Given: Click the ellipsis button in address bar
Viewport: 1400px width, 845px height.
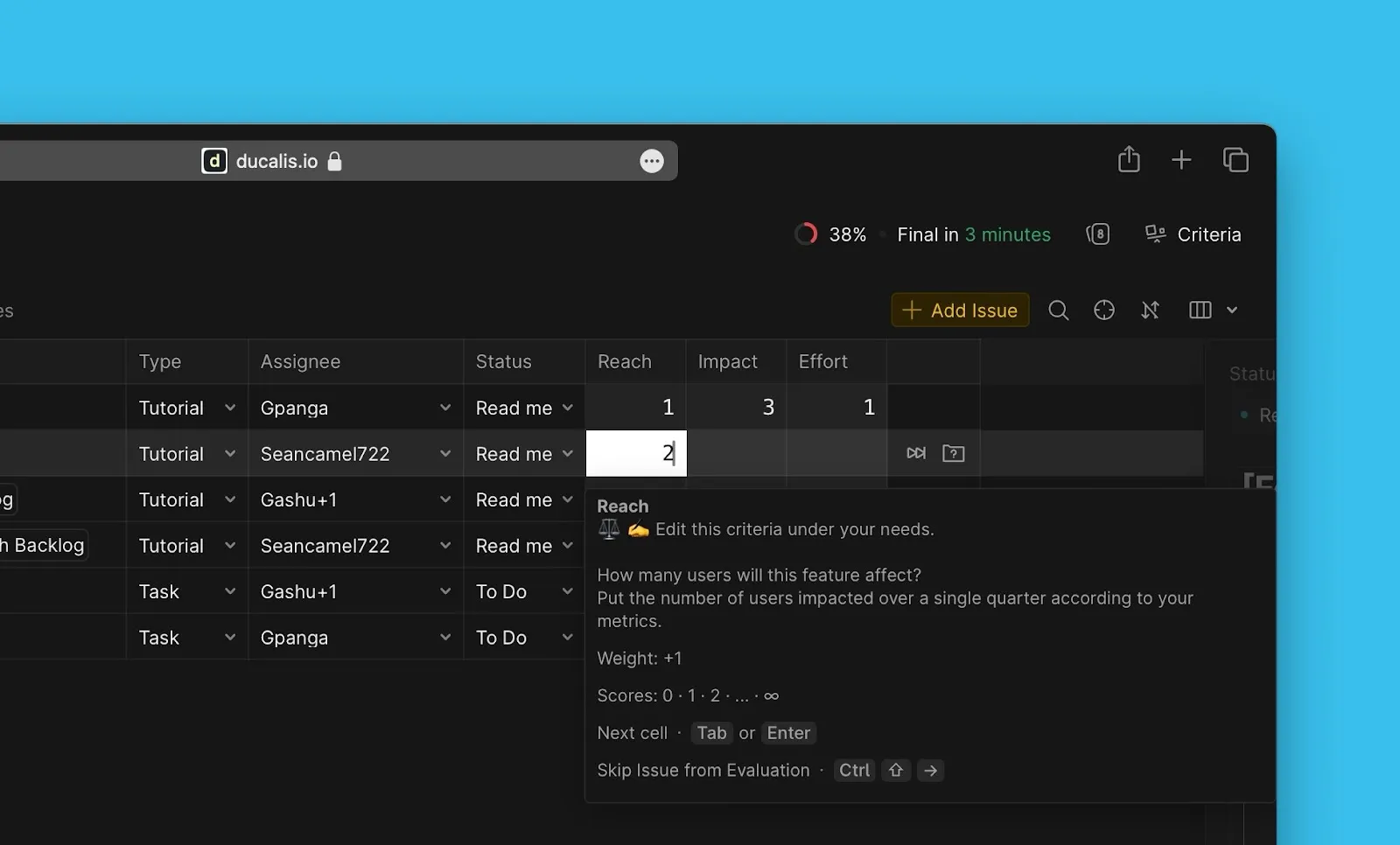Looking at the screenshot, I should [652, 161].
